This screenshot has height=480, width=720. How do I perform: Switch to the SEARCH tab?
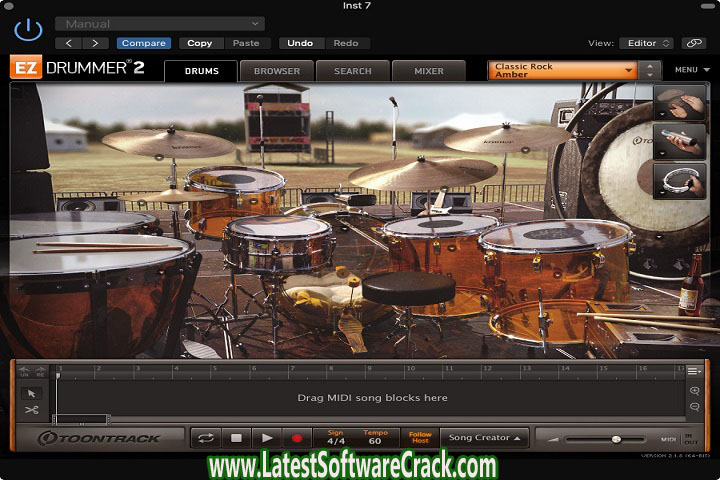(x=353, y=71)
